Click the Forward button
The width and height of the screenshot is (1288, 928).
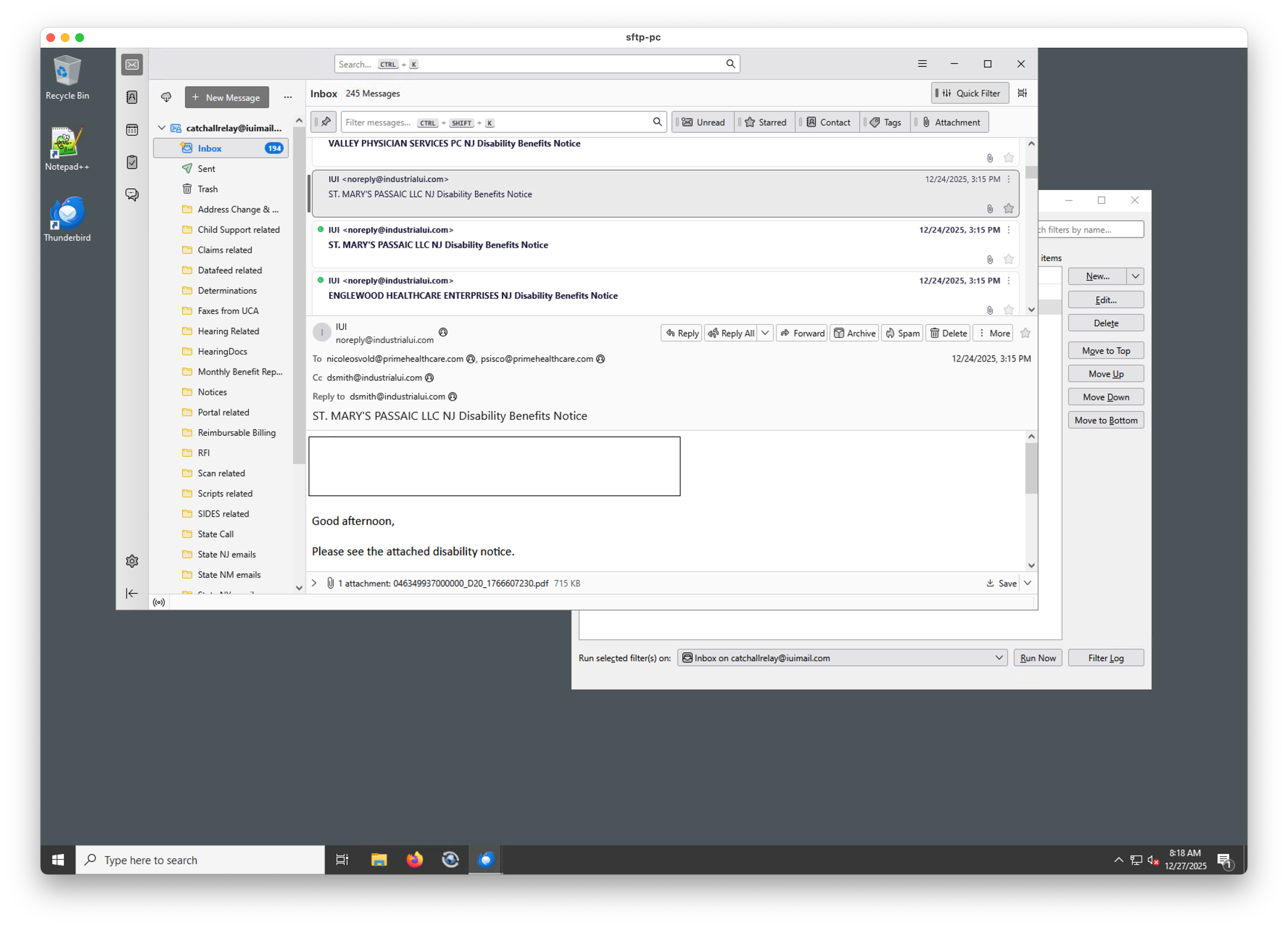[x=802, y=333]
